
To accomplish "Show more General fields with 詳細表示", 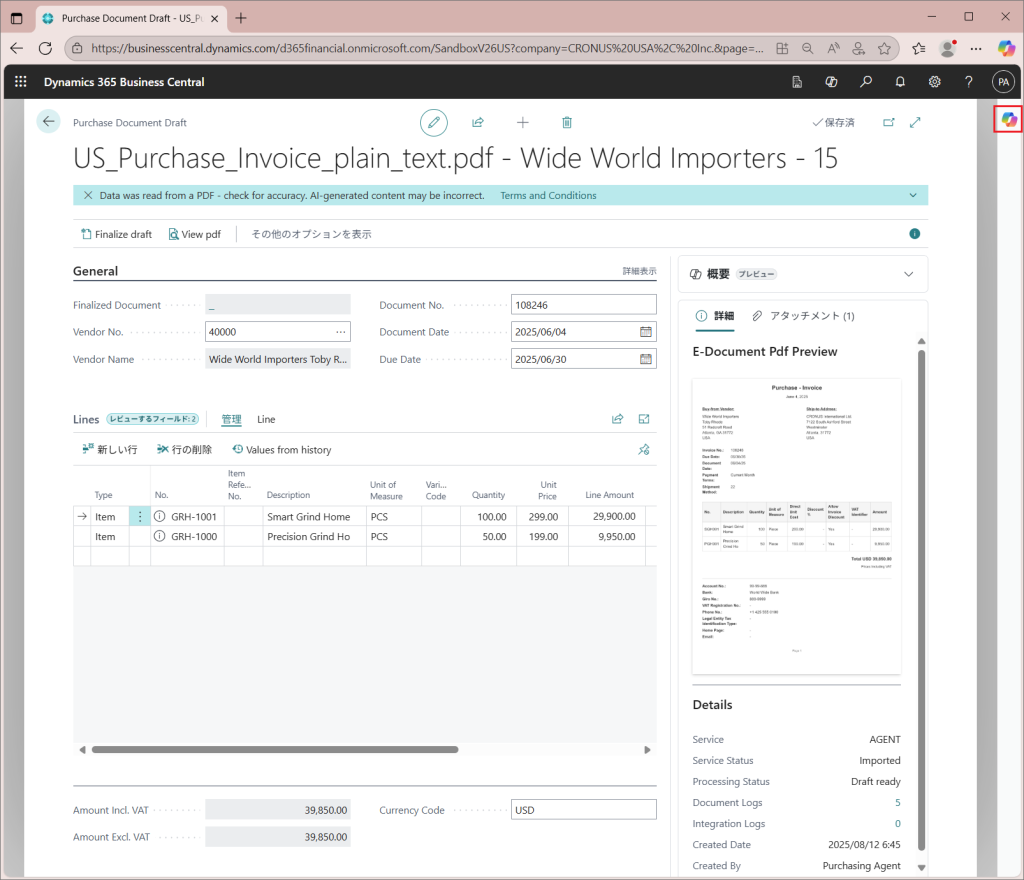I will [x=639, y=271].
